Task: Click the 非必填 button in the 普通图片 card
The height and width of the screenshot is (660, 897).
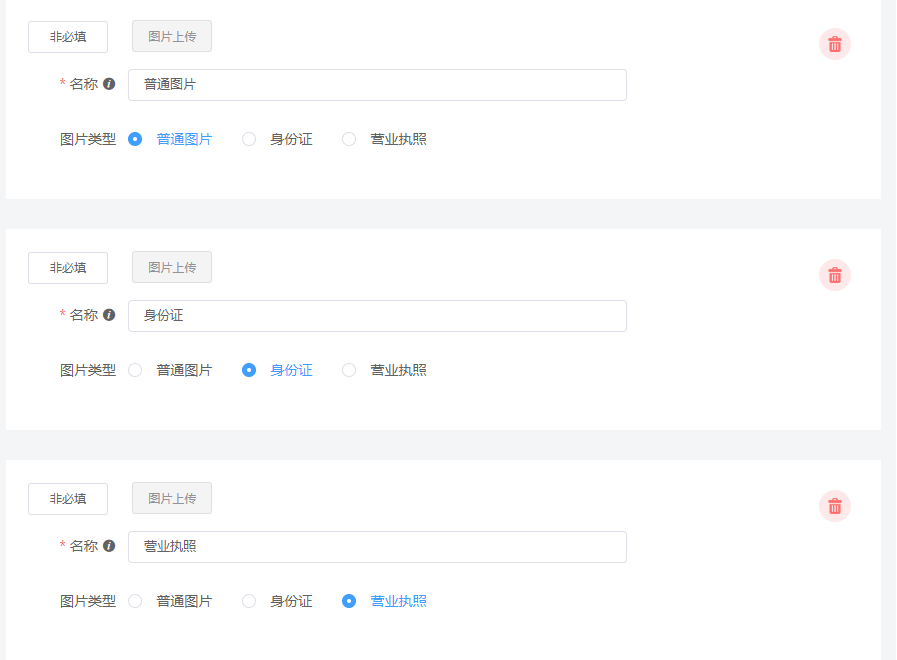Action: point(68,37)
